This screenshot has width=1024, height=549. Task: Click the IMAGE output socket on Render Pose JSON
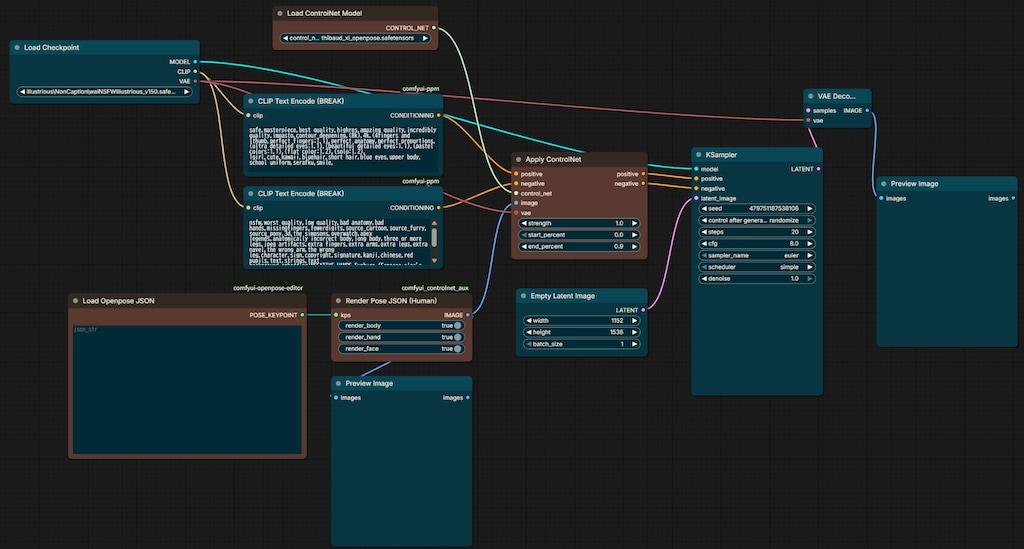pyautogui.click(x=468, y=315)
